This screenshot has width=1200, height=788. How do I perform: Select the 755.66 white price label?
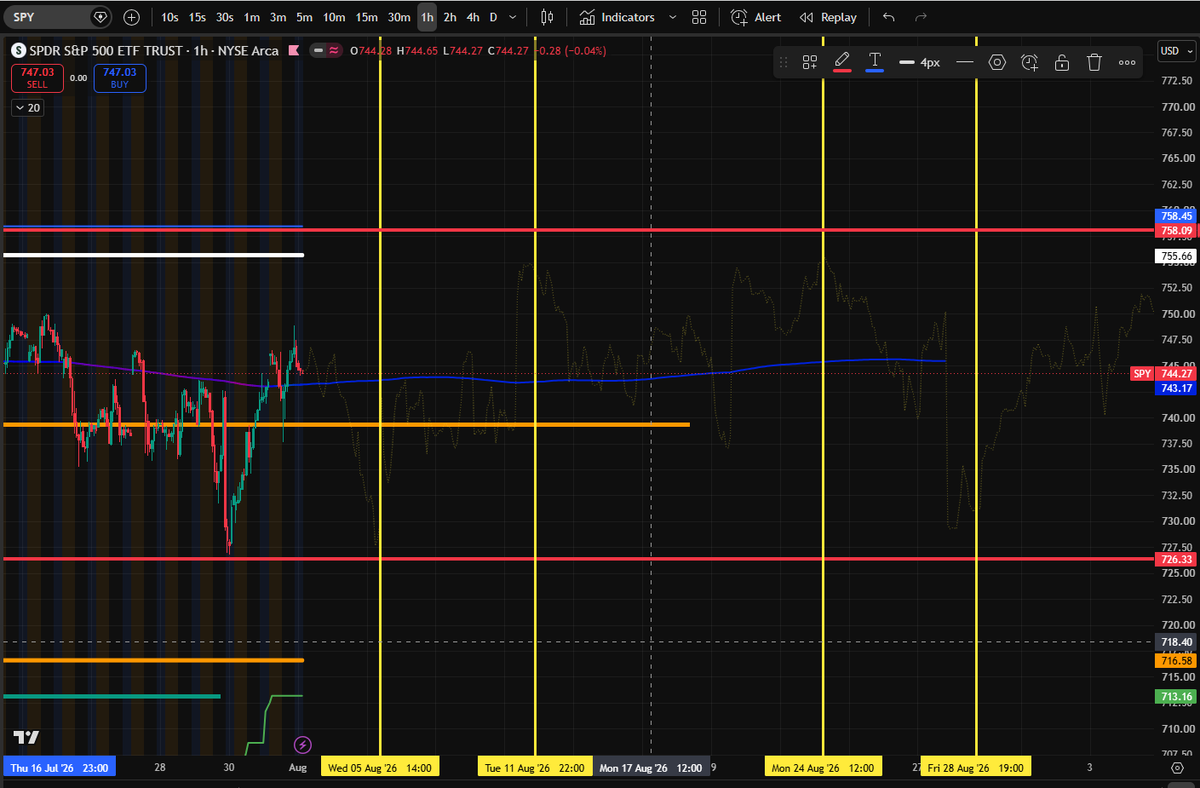1176,256
